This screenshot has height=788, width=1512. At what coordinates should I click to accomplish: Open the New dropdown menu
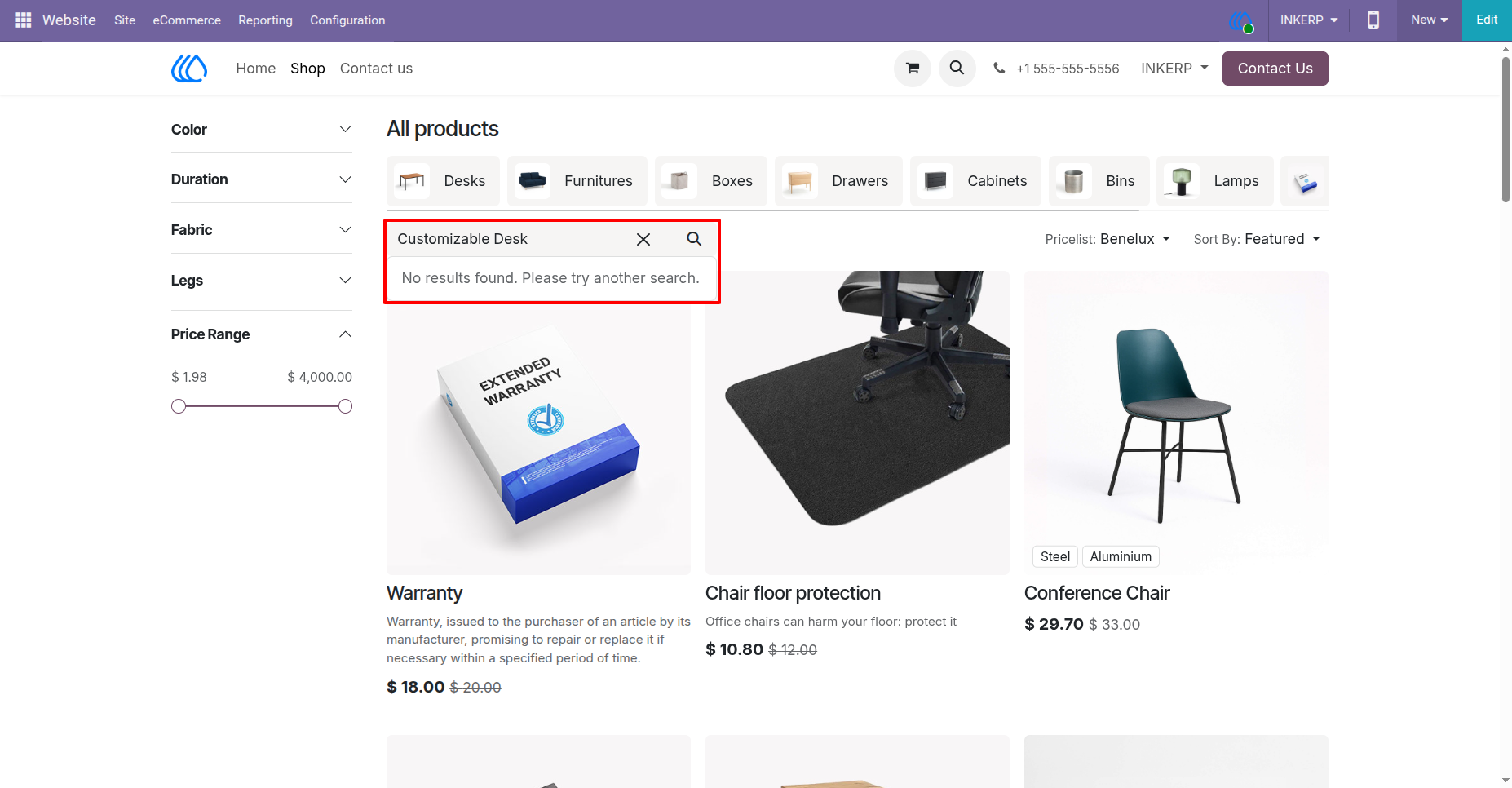pos(1430,20)
